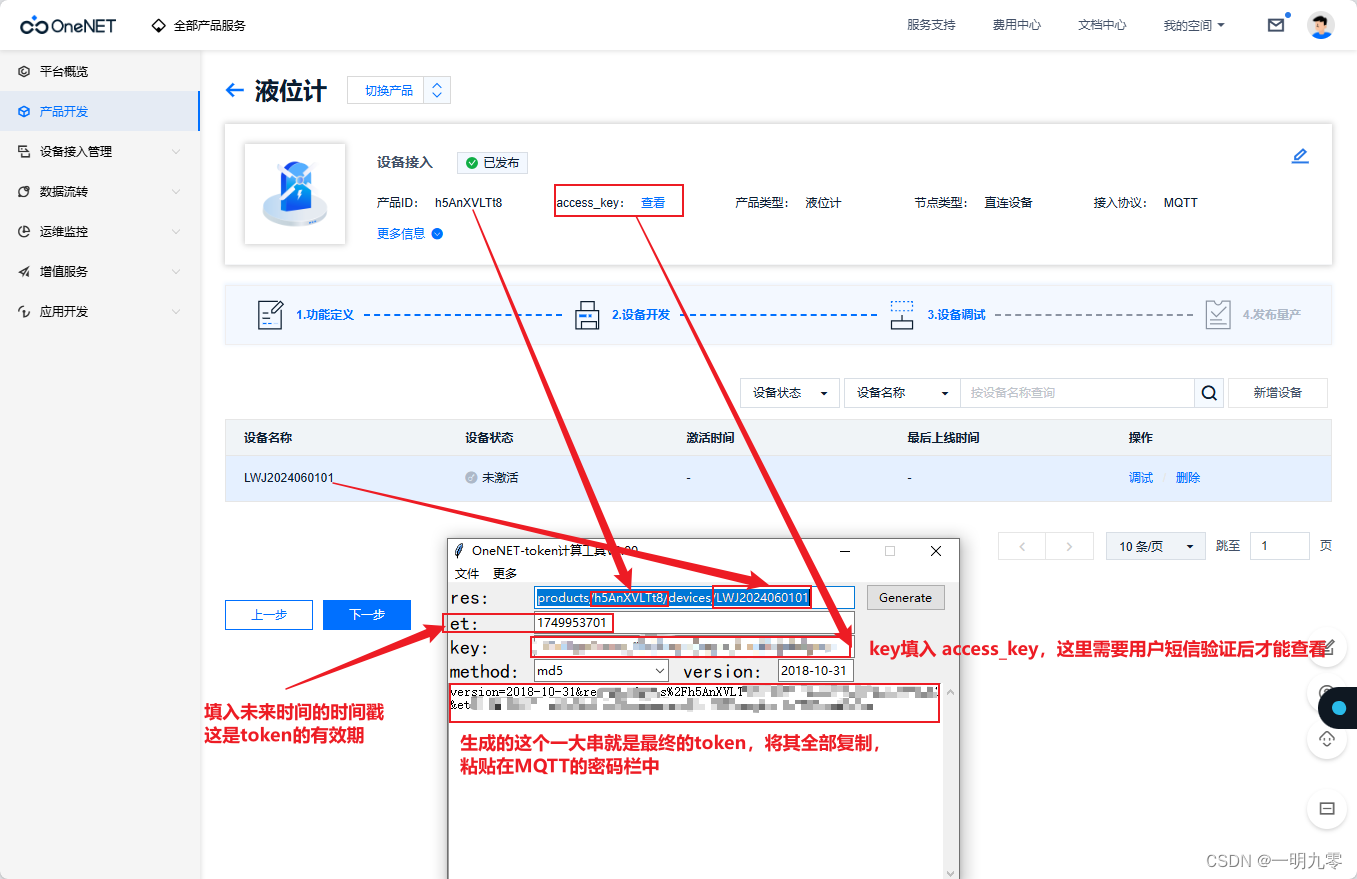Expand 应用开发 in the sidebar
This screenshot has height=879, width=1357.
(100, 311)
